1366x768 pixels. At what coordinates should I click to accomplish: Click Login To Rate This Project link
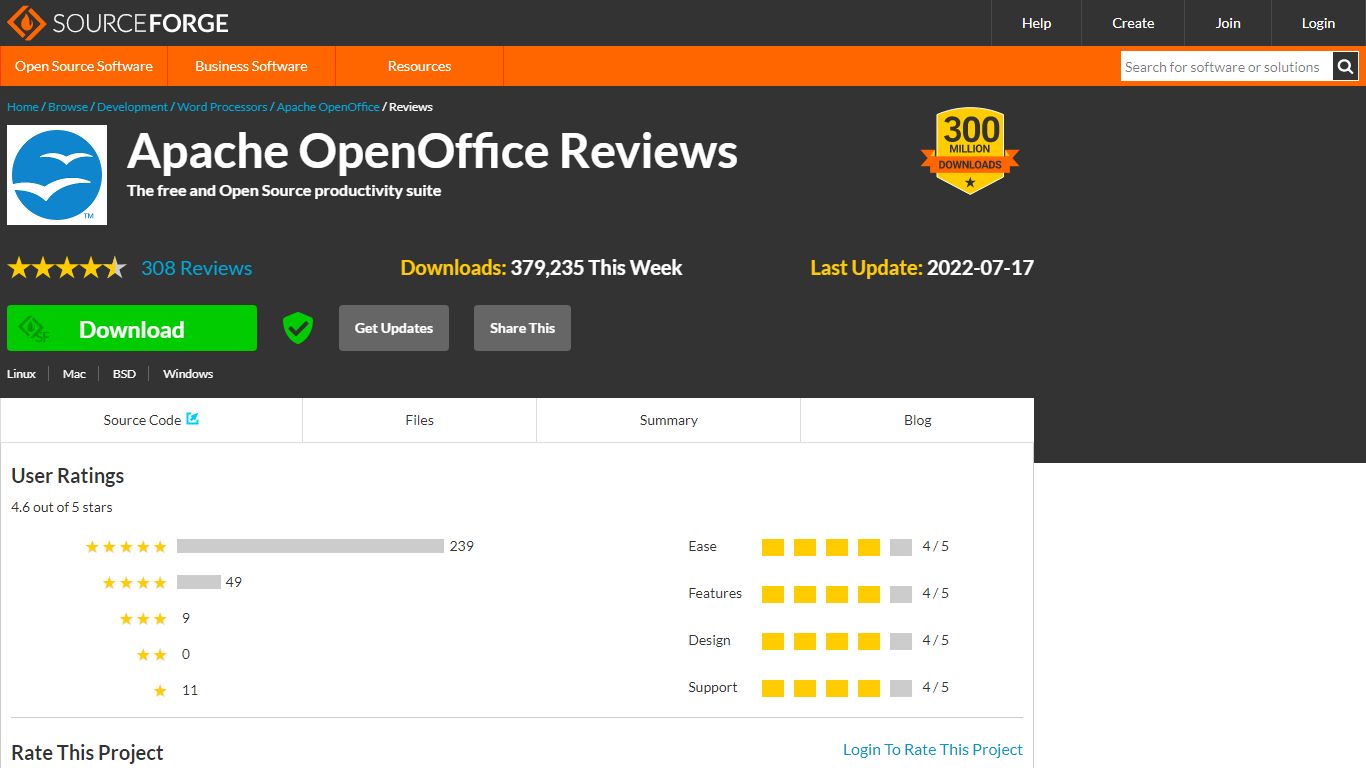933,749
